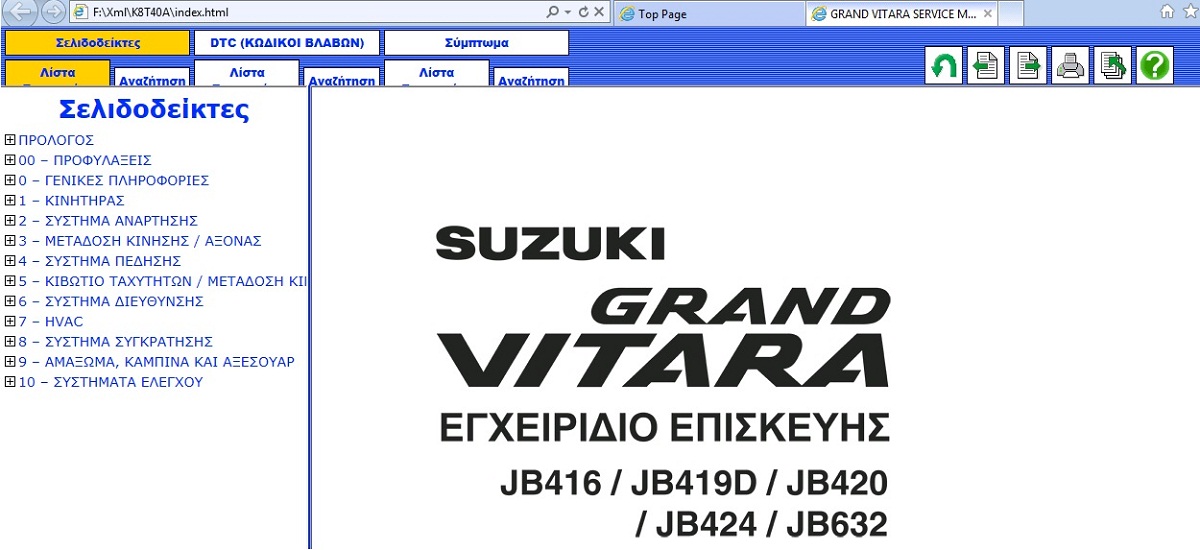Open the ΠΡΟΛΟΓΟΣ bookmark text
This screenshot has width=1200, height=550.
click(x=56, y=140)
